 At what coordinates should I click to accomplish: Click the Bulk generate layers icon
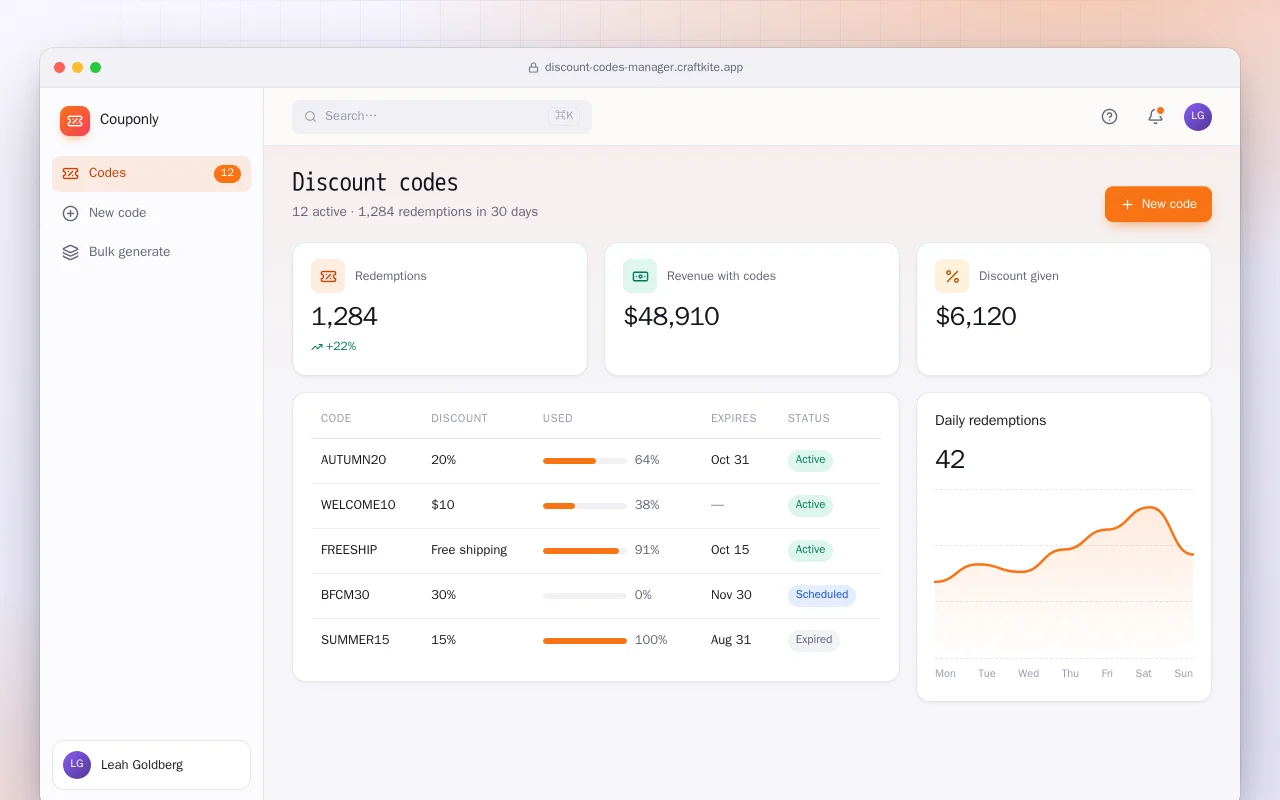[70, 252]
